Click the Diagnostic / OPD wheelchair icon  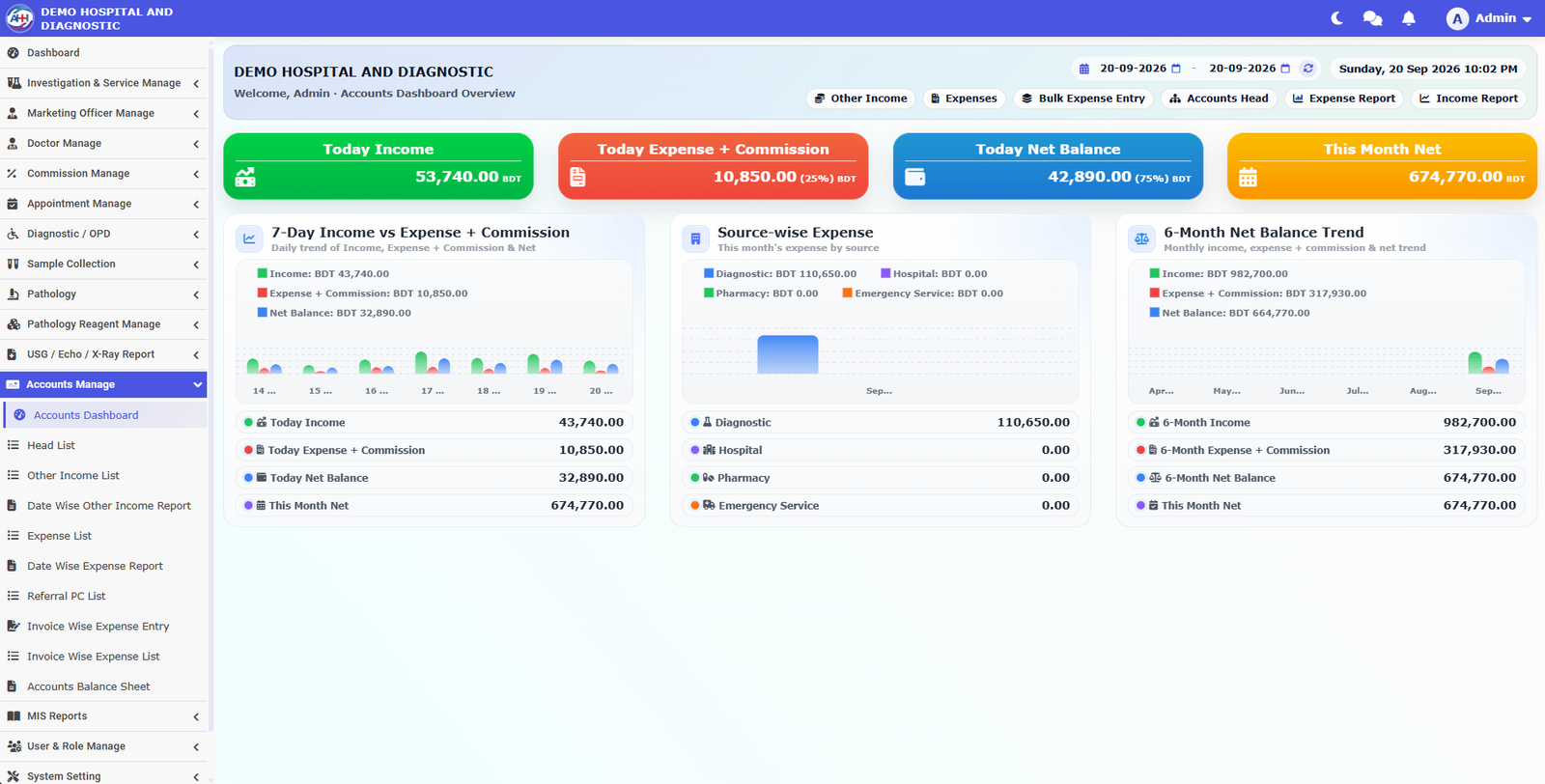click(x=13, y=234)
